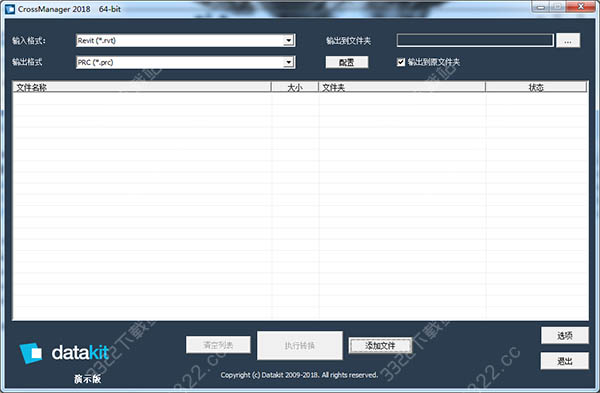Open the 选项 options button

coord(564,336)
